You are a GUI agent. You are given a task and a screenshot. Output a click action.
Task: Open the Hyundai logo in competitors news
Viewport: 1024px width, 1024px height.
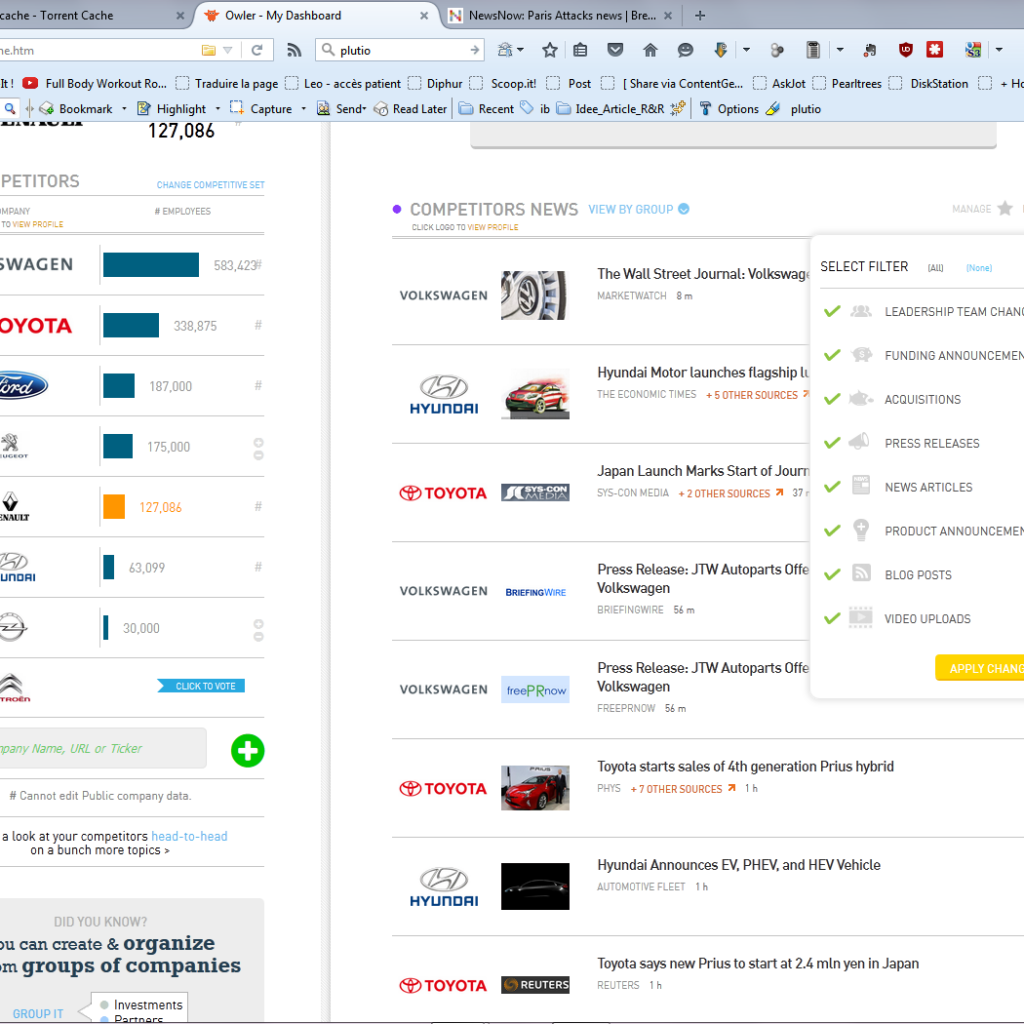pos(444,394)
